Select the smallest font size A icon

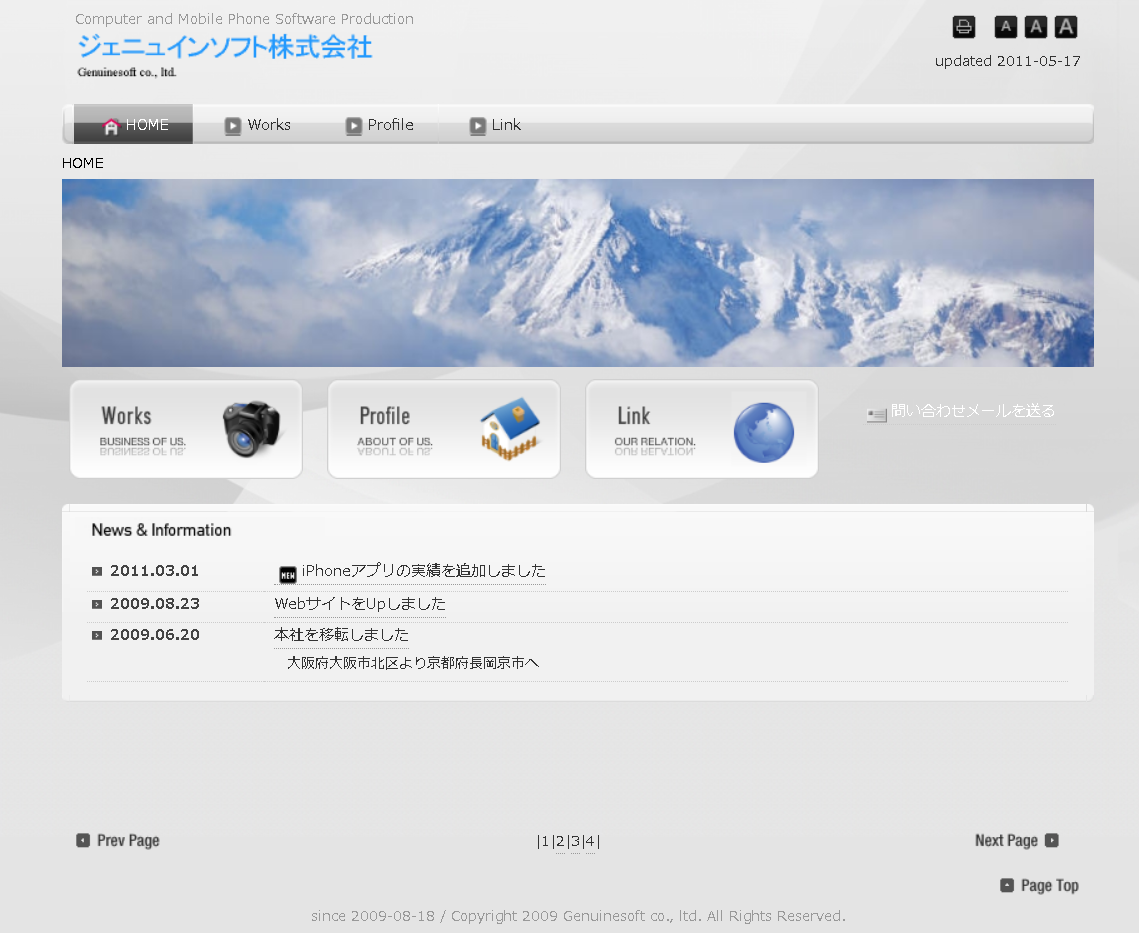click(x=1005, y=27)
